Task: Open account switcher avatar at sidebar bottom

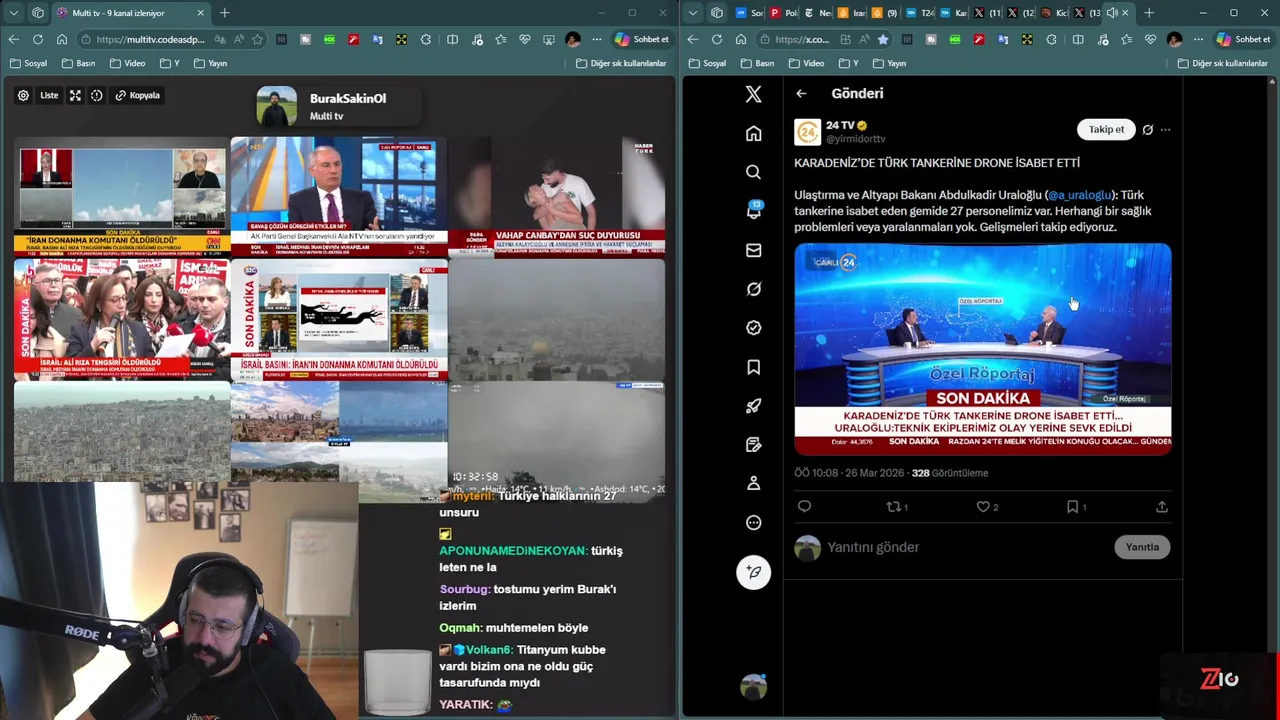Action: pos(753,686)
